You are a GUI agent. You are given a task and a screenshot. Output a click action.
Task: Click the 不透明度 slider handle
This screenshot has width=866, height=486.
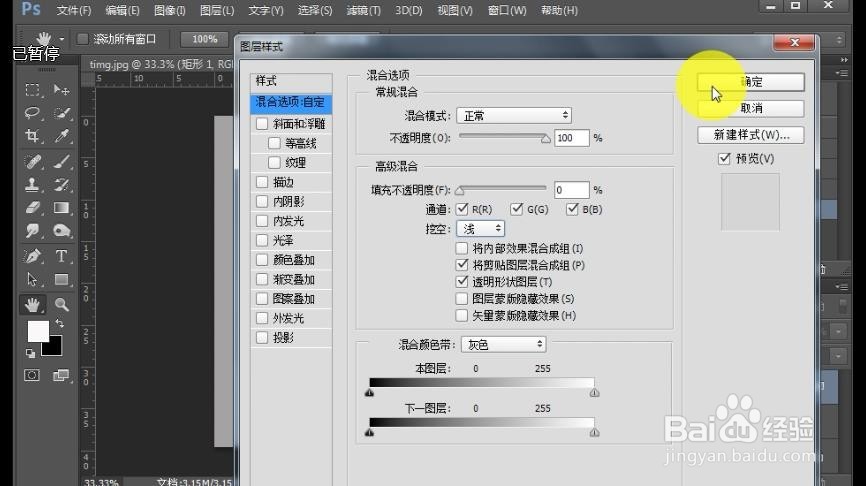point(546,139)
